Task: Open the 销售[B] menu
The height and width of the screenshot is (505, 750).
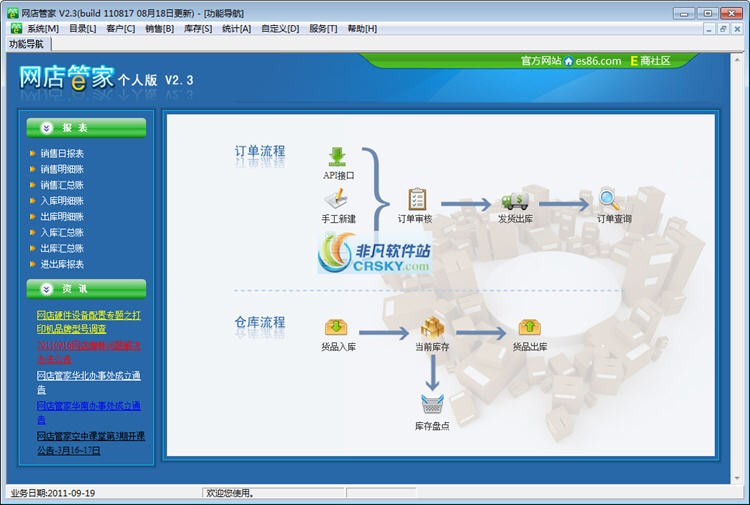Action: (x=159, y=29)
